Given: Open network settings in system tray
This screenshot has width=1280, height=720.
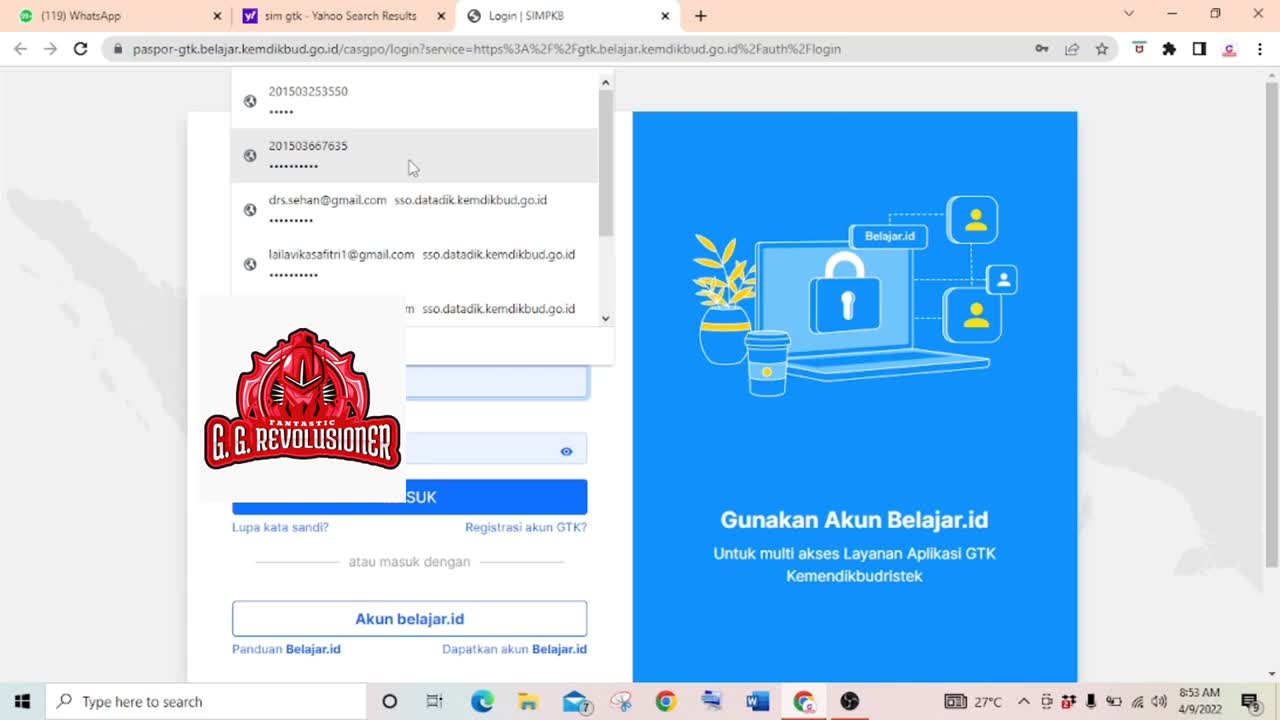Looking at the screenshot, I should click(x=1137, y=701).
